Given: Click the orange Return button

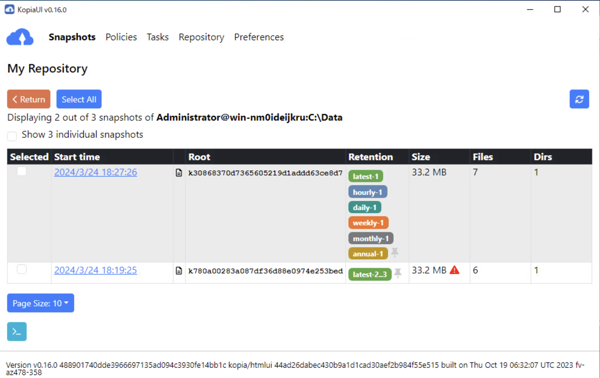Looking at the screenshot, I should point(29,99).
